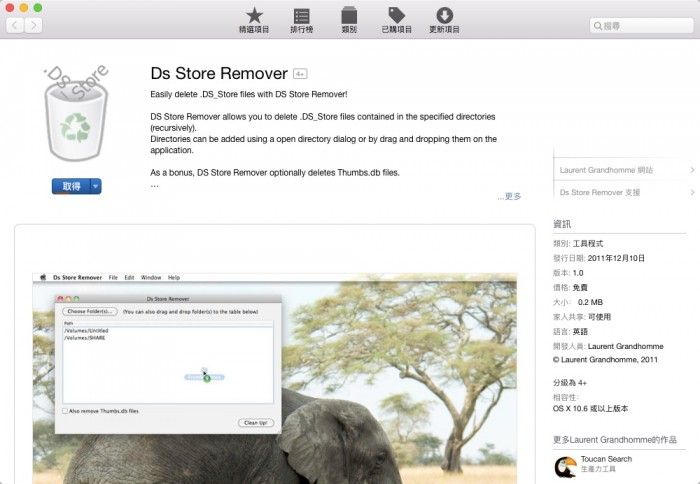Click the Toucan Search app icon
700x484 pixels.
pos(565,467)
